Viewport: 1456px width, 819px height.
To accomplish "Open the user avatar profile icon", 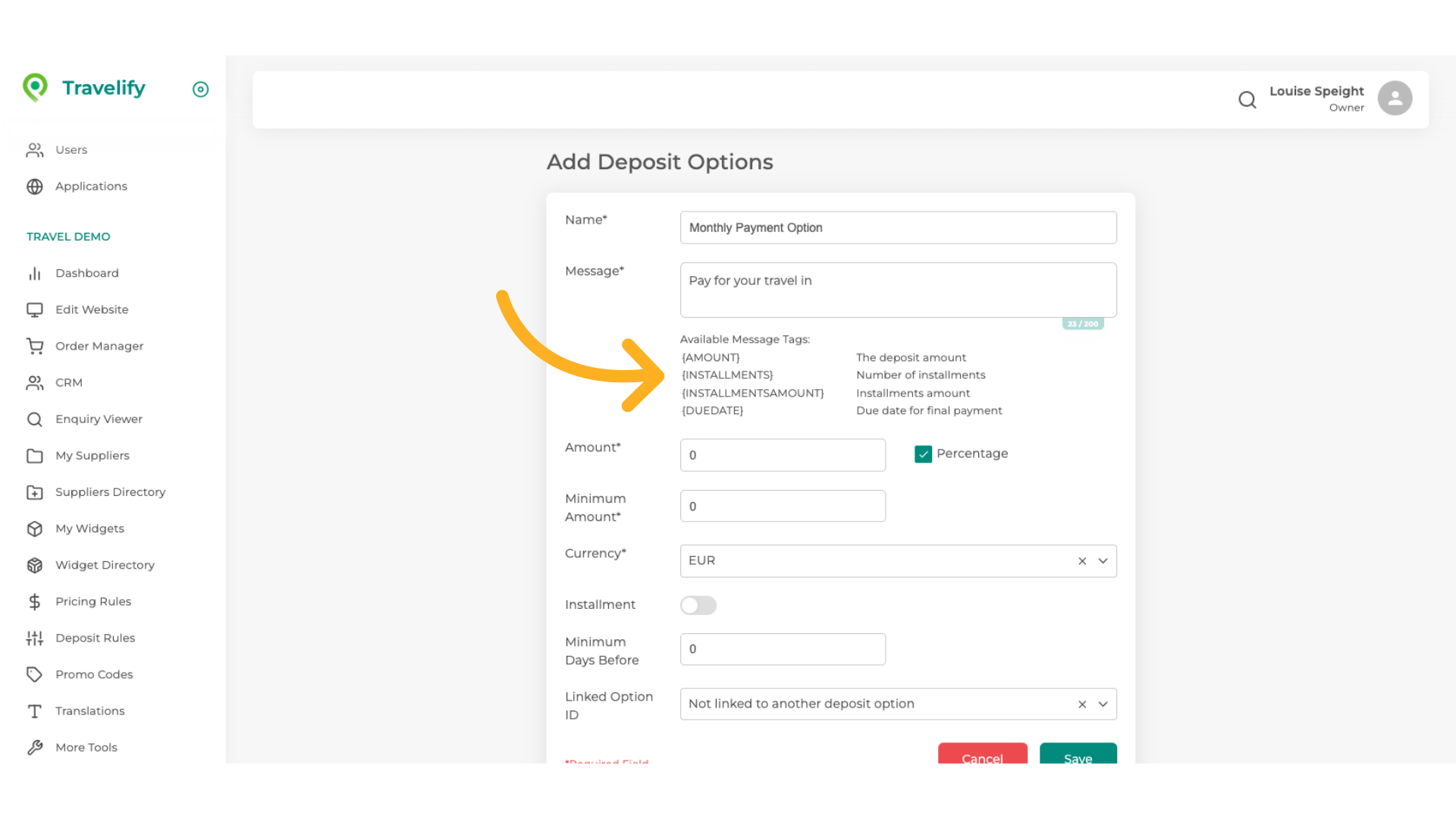I will pyautogui.click(x=1394, y=99).
